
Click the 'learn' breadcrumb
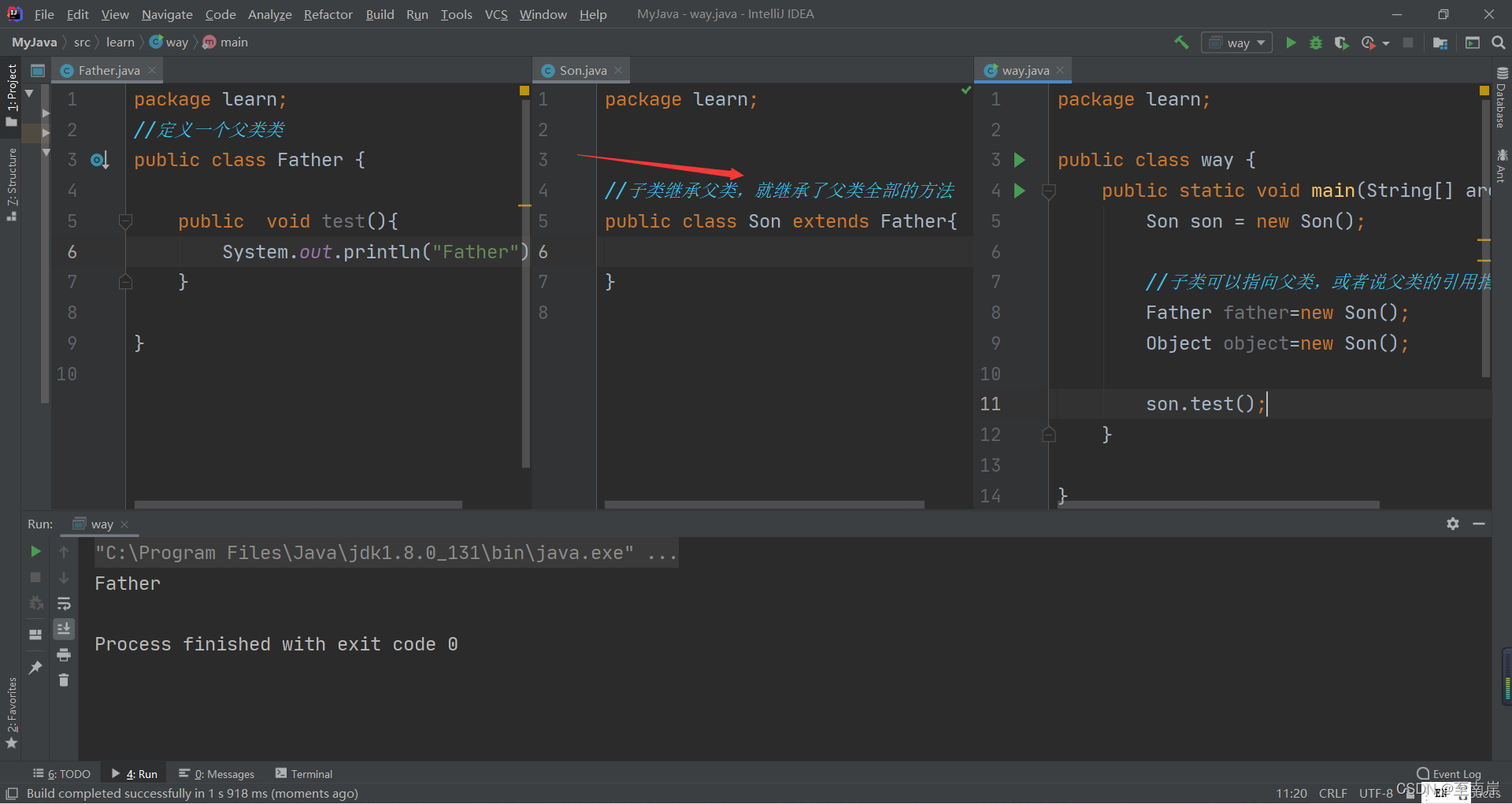[x=120, y=43]
